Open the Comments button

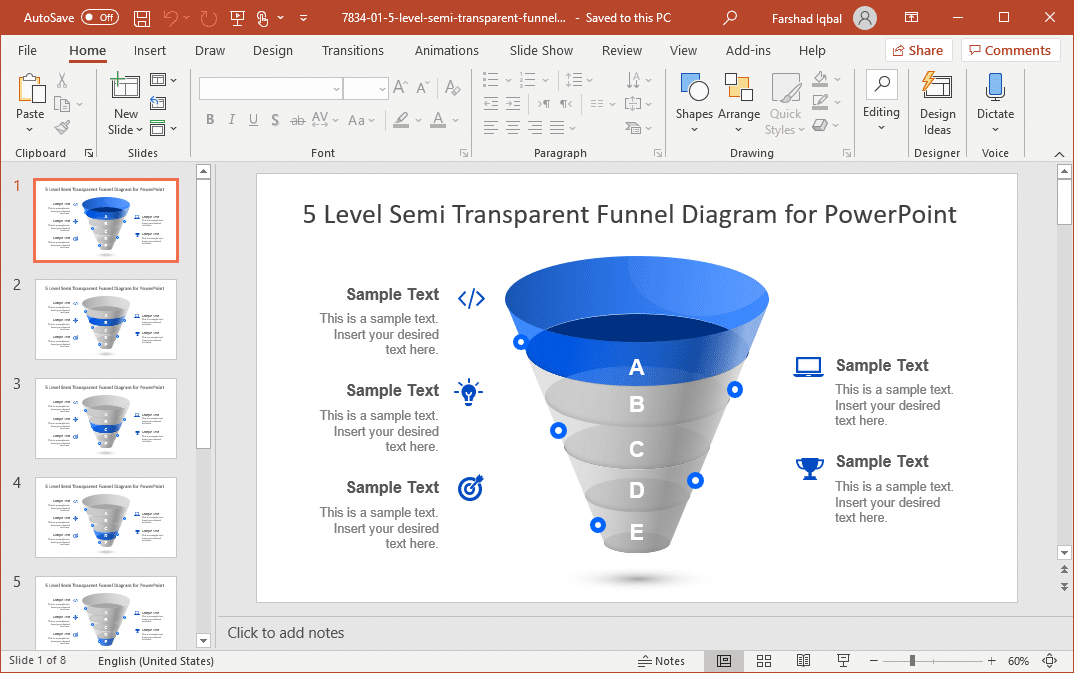click(1010, 50)
